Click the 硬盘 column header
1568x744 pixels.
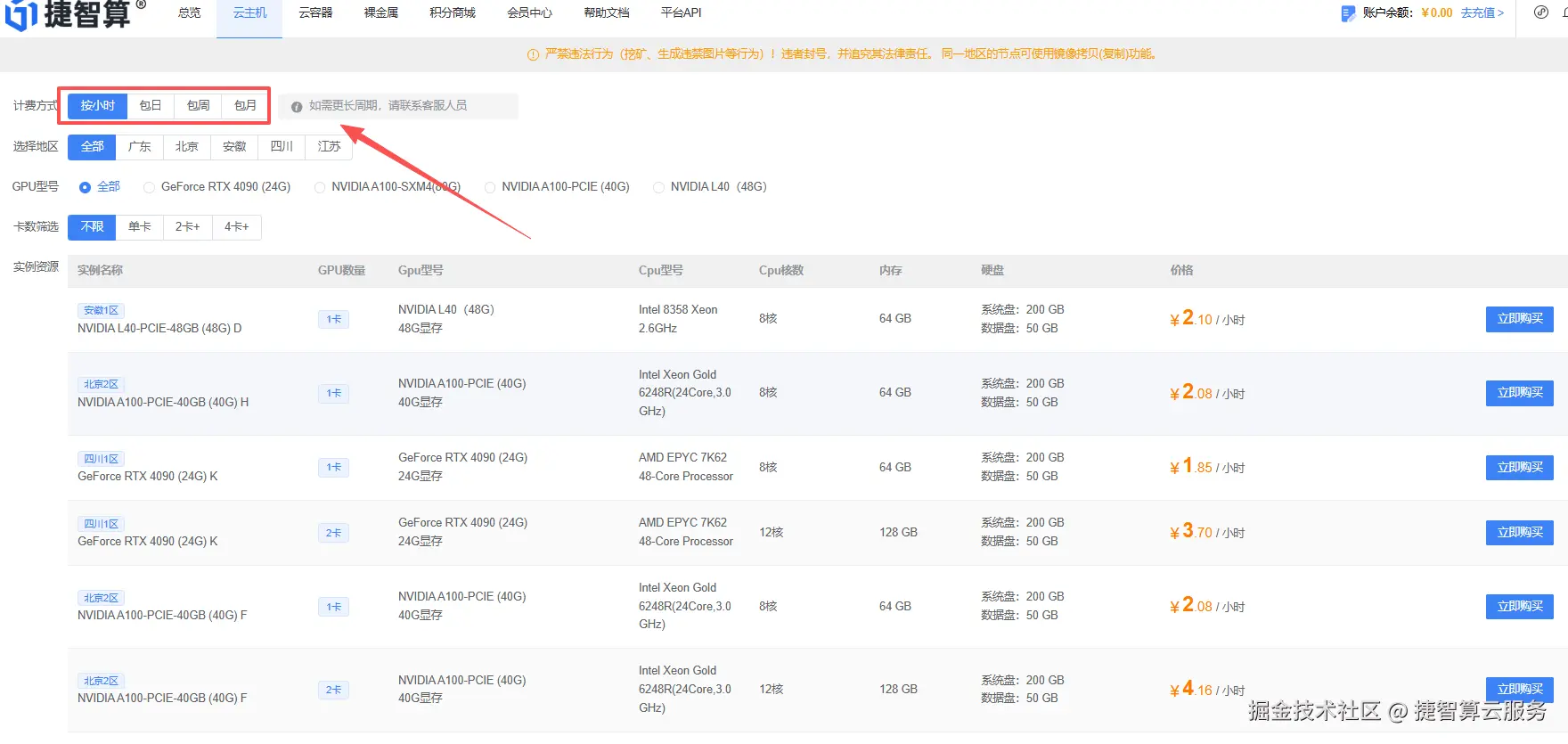[x=992, y=271]
